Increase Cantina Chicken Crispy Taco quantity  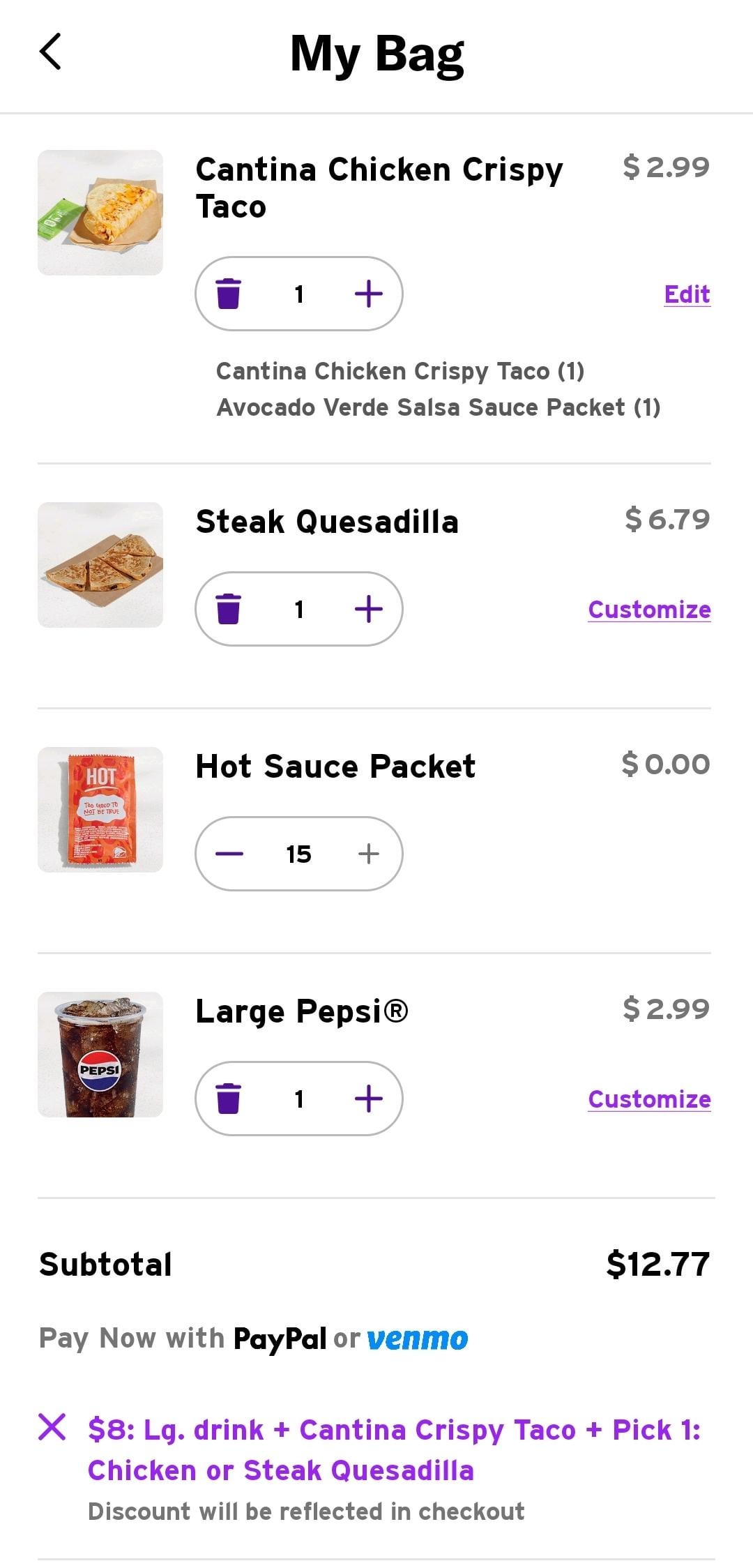368,294
